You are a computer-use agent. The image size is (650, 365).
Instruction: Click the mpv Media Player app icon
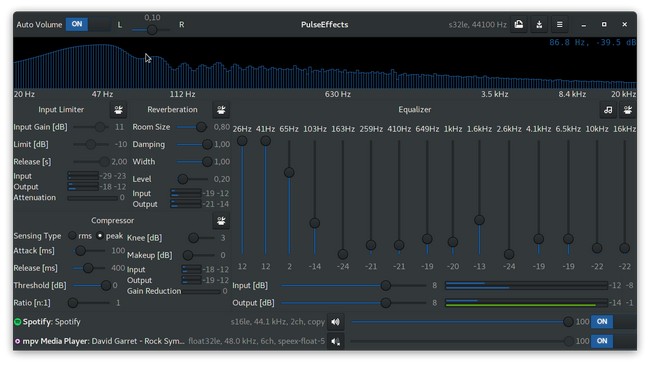tap(17, 341)
